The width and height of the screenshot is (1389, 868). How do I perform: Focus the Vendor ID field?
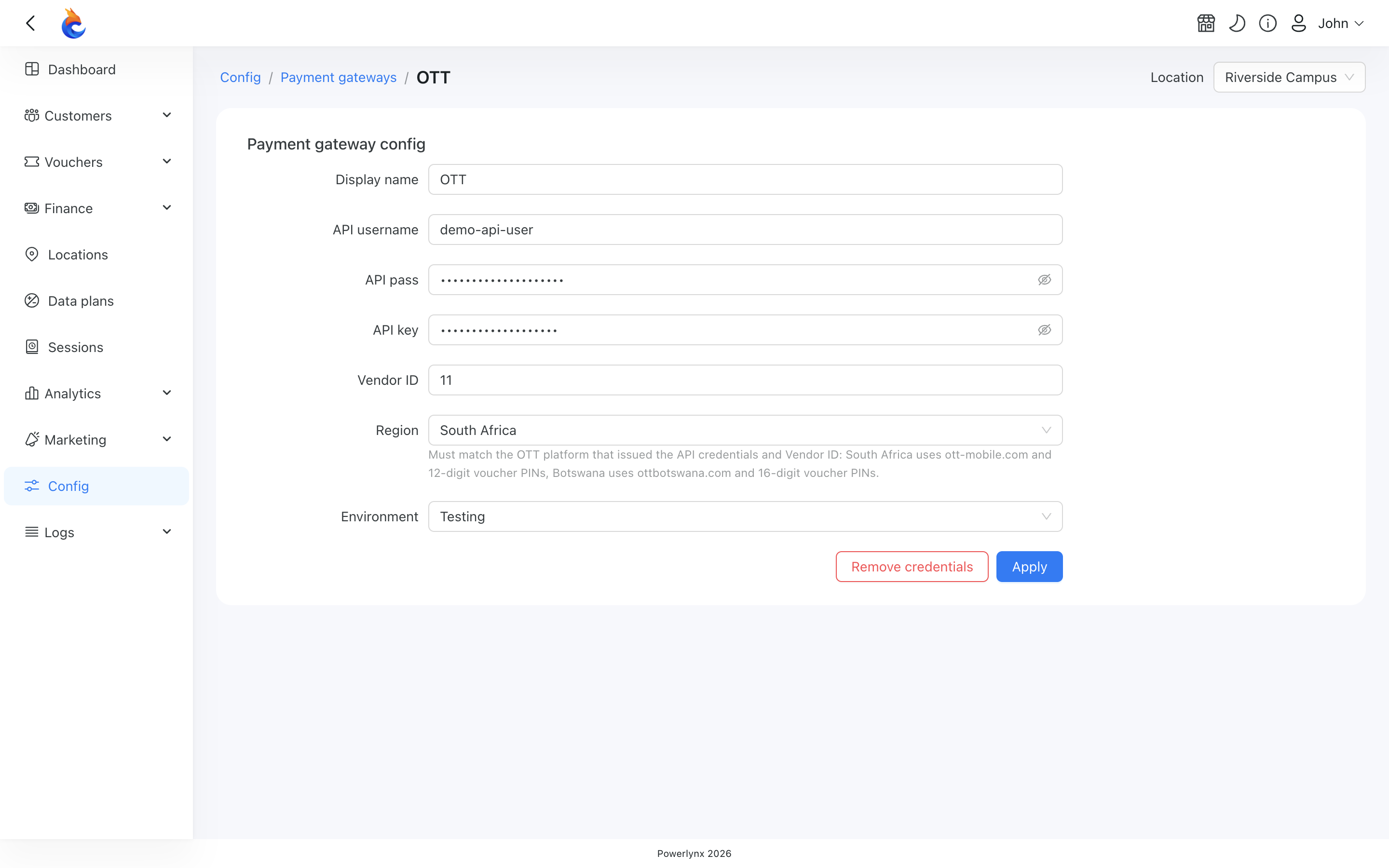745,380
